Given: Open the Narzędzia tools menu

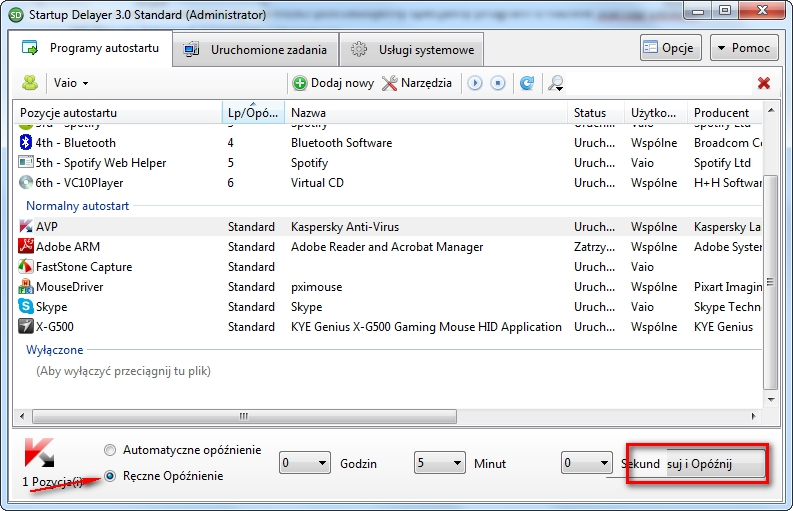Looking at the screenshot, I should tap(417, 83).
